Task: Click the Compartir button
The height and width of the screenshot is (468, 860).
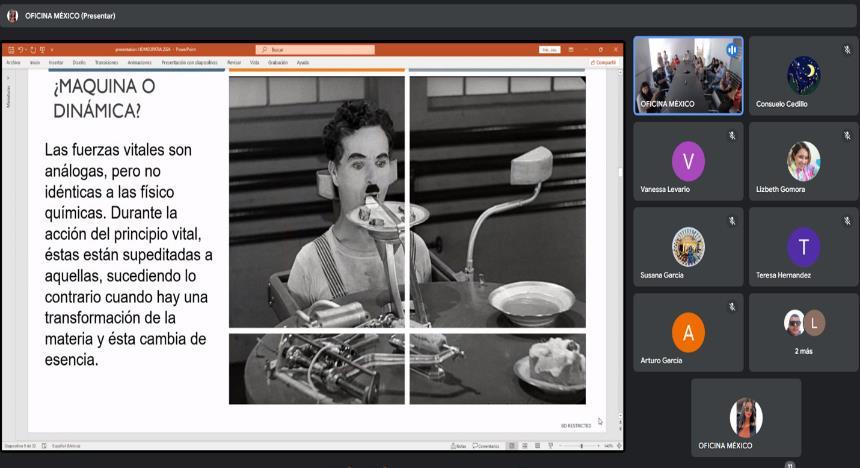Action: coord(603,63)
